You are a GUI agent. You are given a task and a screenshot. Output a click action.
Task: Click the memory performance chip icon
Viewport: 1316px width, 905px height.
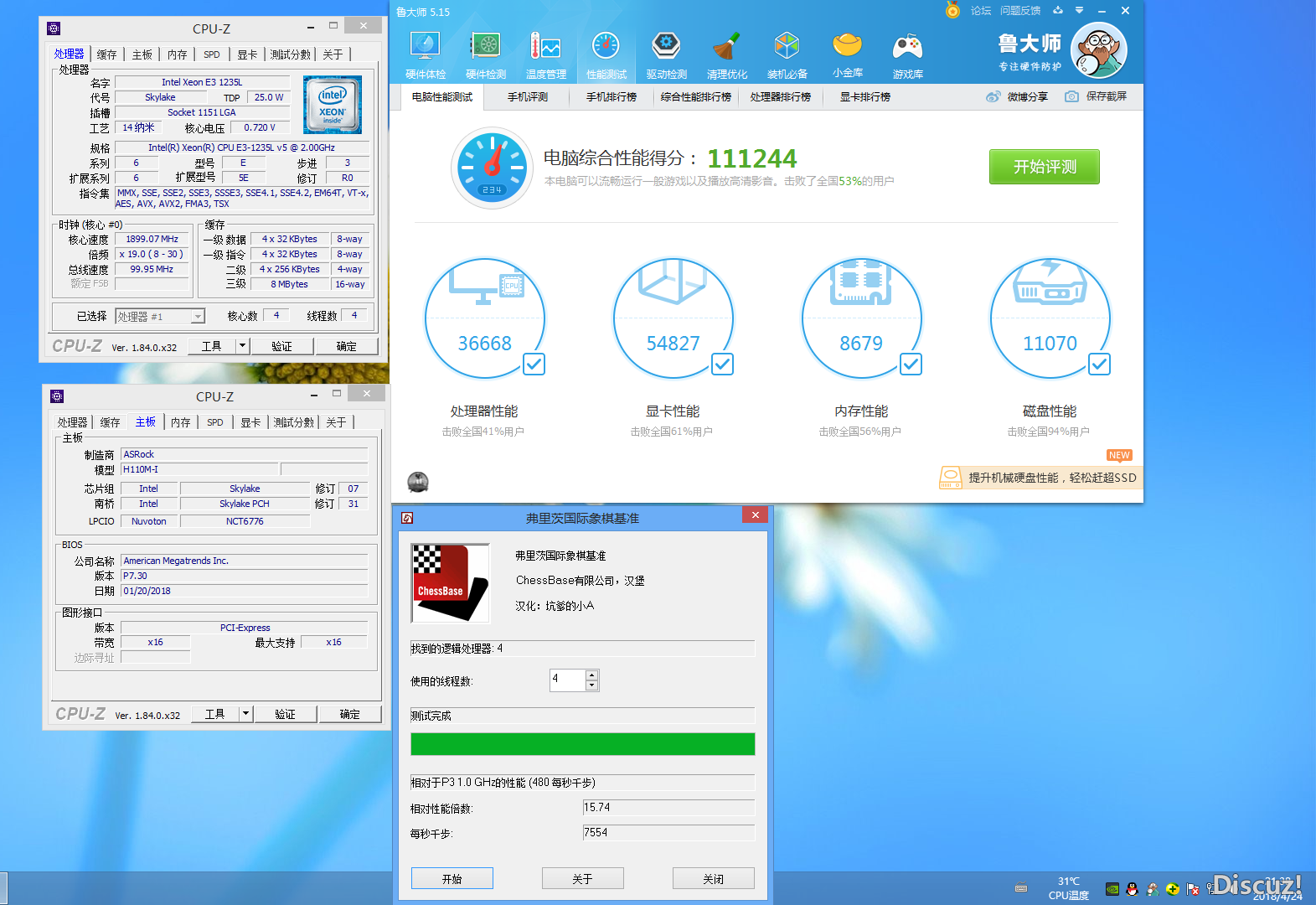(x=861, y=282)
